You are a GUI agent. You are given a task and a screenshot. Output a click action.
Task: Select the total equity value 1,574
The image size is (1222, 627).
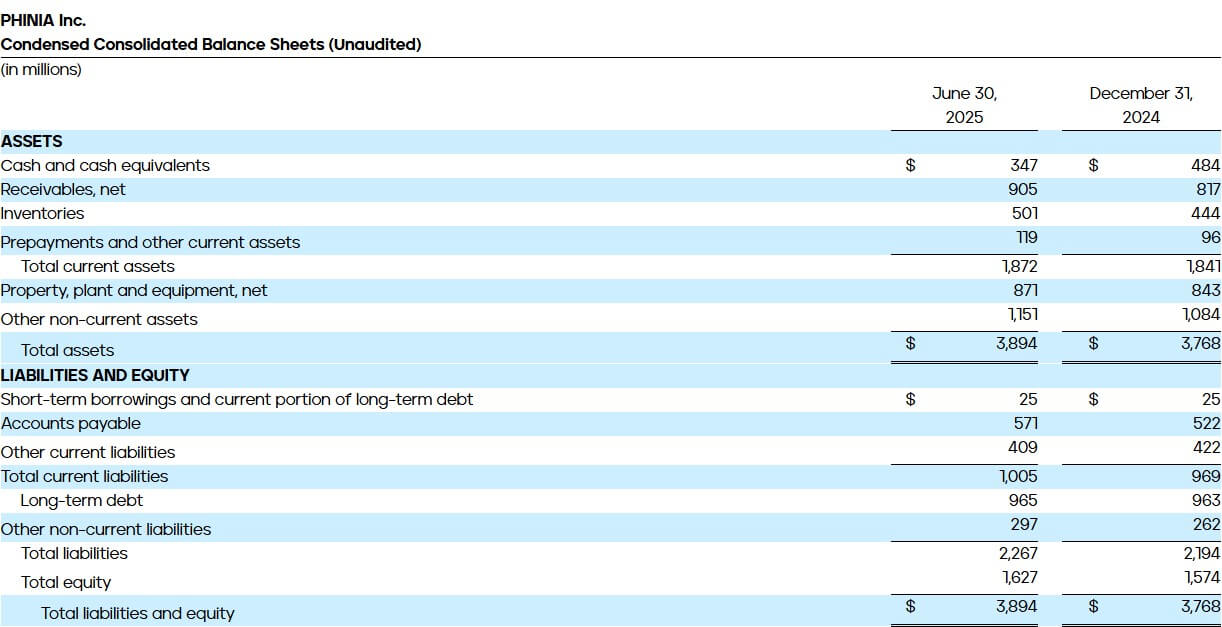tap(1203, 577)
